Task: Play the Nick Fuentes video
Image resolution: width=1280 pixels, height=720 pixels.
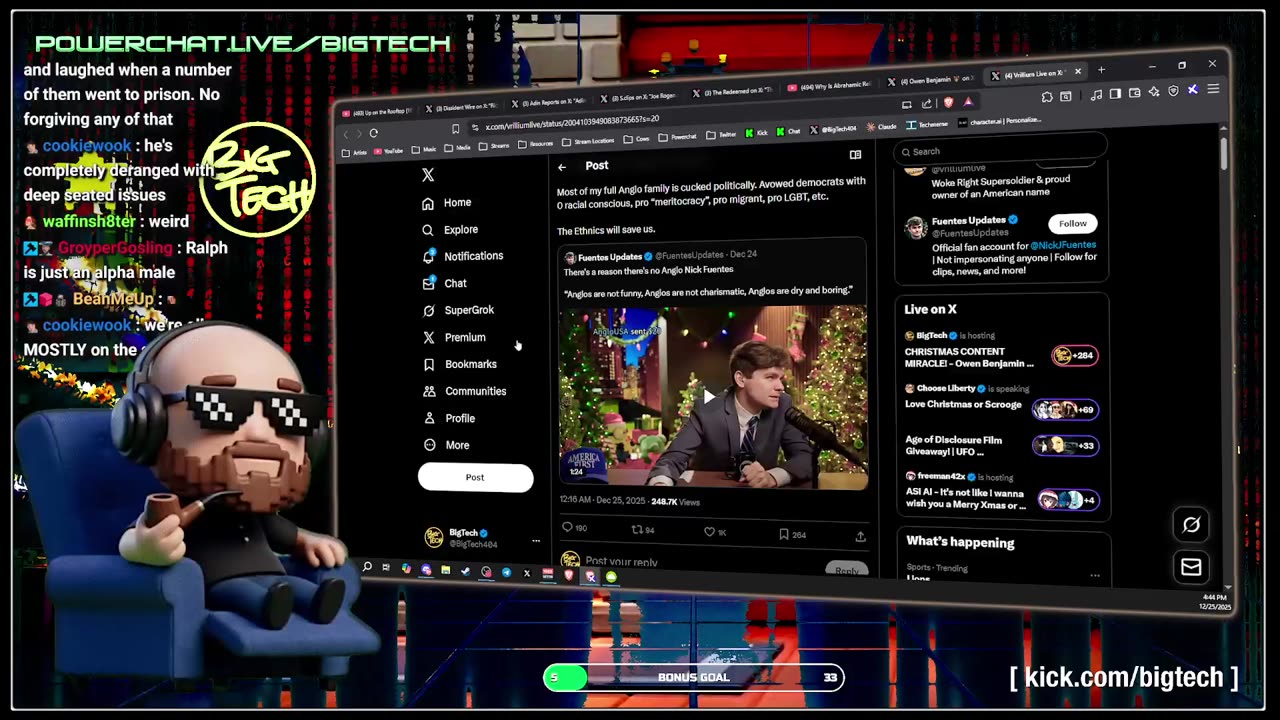Action: 709,397
